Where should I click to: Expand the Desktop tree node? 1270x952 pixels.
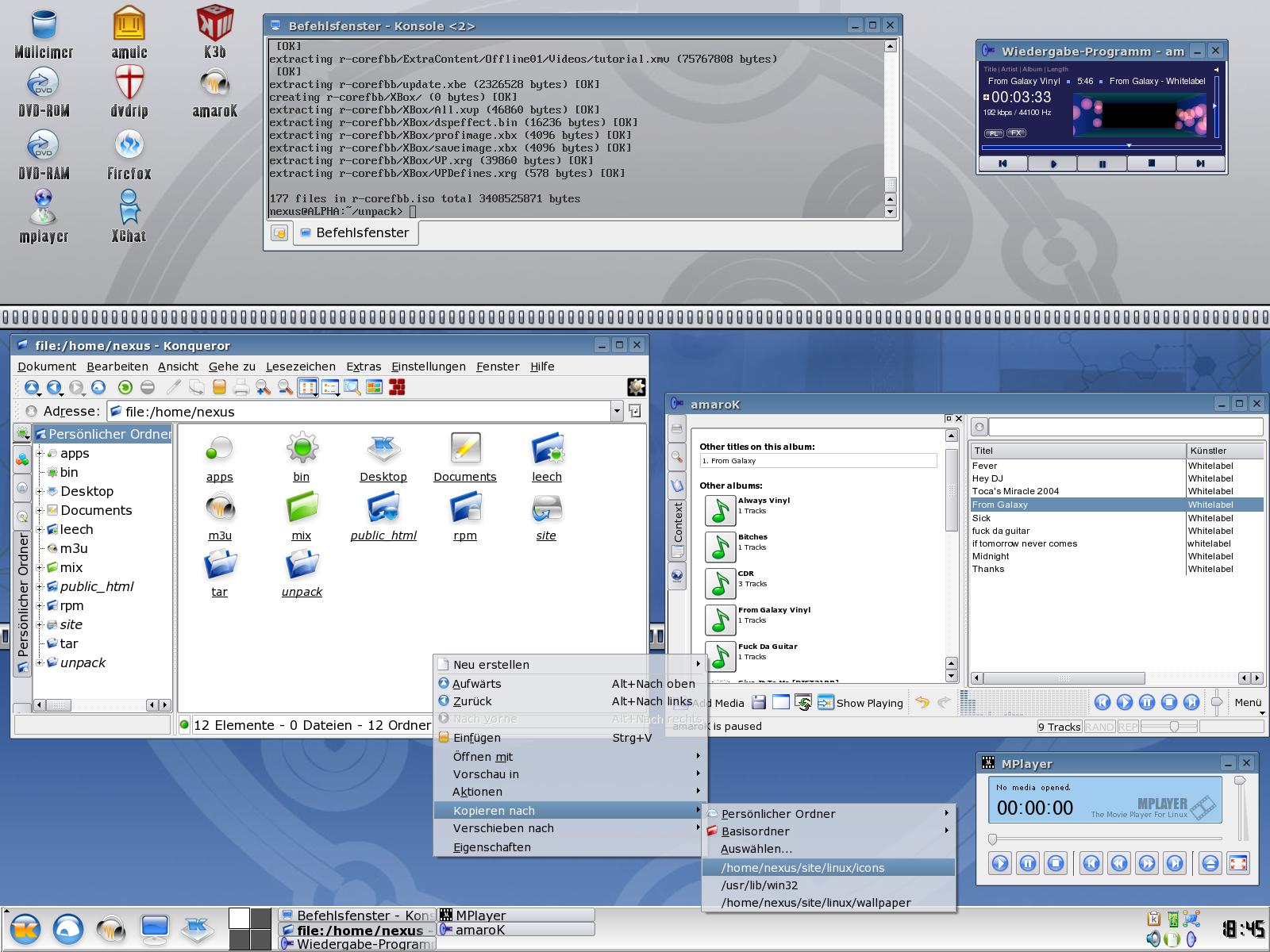40,491
